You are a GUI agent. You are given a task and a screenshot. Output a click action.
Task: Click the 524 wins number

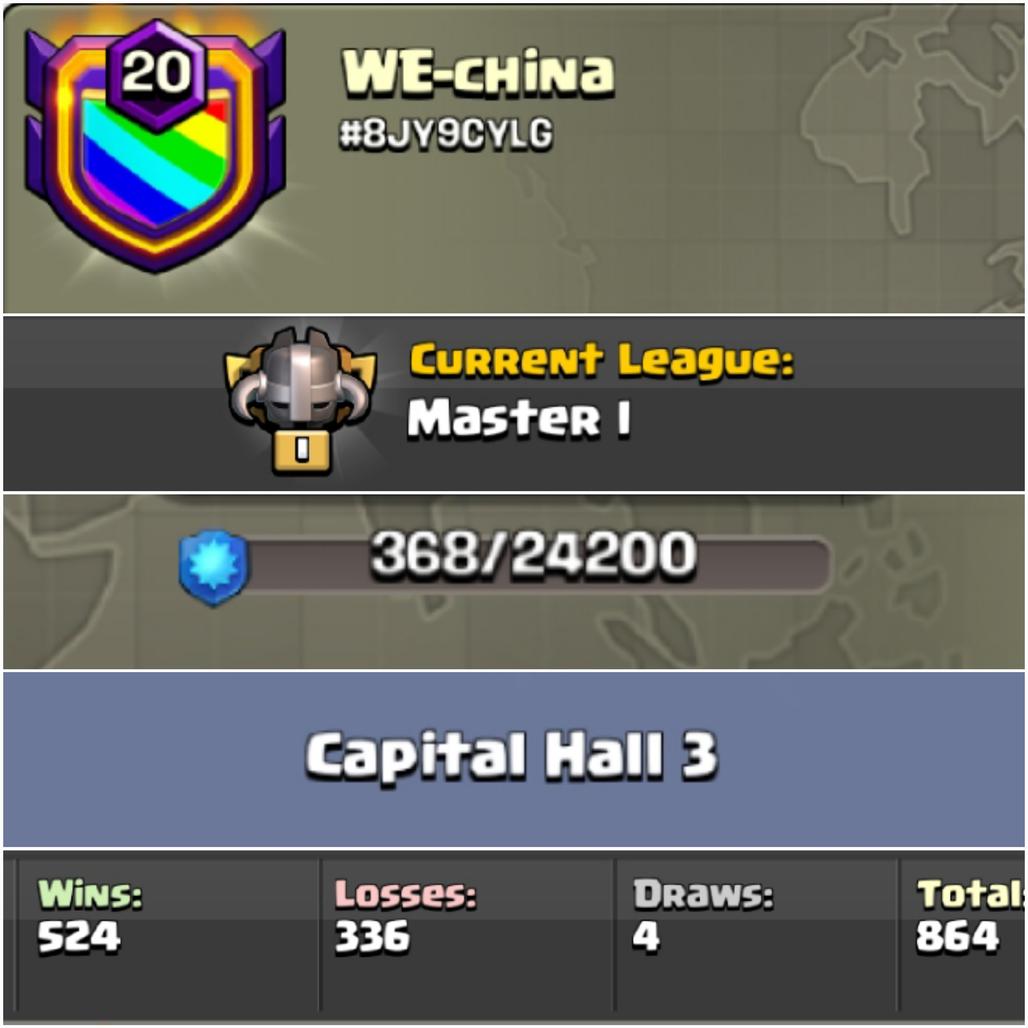pyautogui.click(x=79, y=936)
